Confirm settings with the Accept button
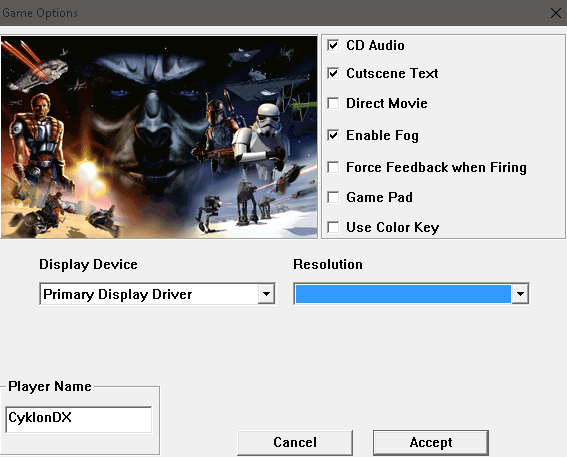Image resolution: width=567 pixels, height=457 pixels. click(x=431, y=443)
